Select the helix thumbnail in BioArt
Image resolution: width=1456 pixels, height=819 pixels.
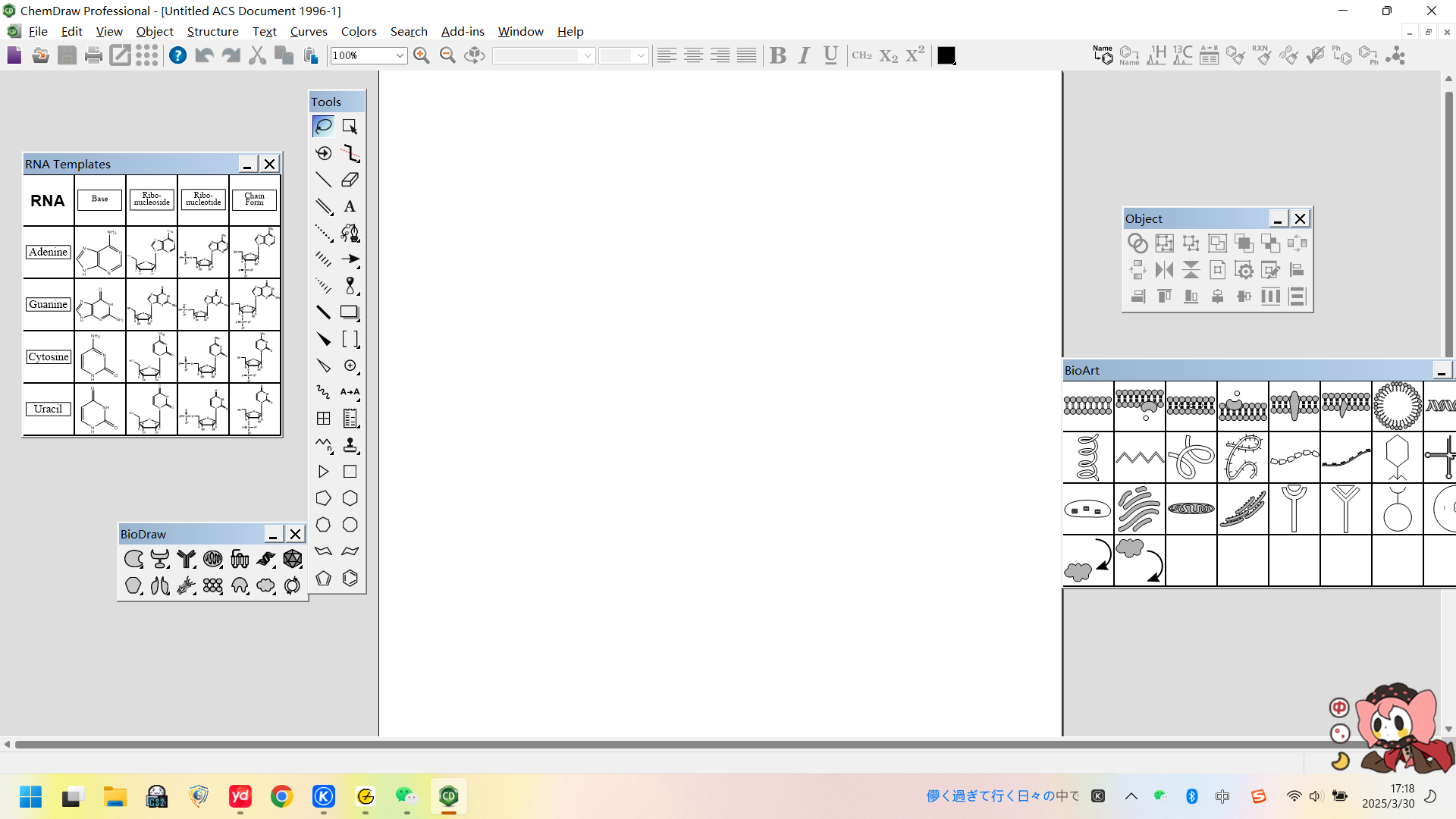coord(1087,457)
